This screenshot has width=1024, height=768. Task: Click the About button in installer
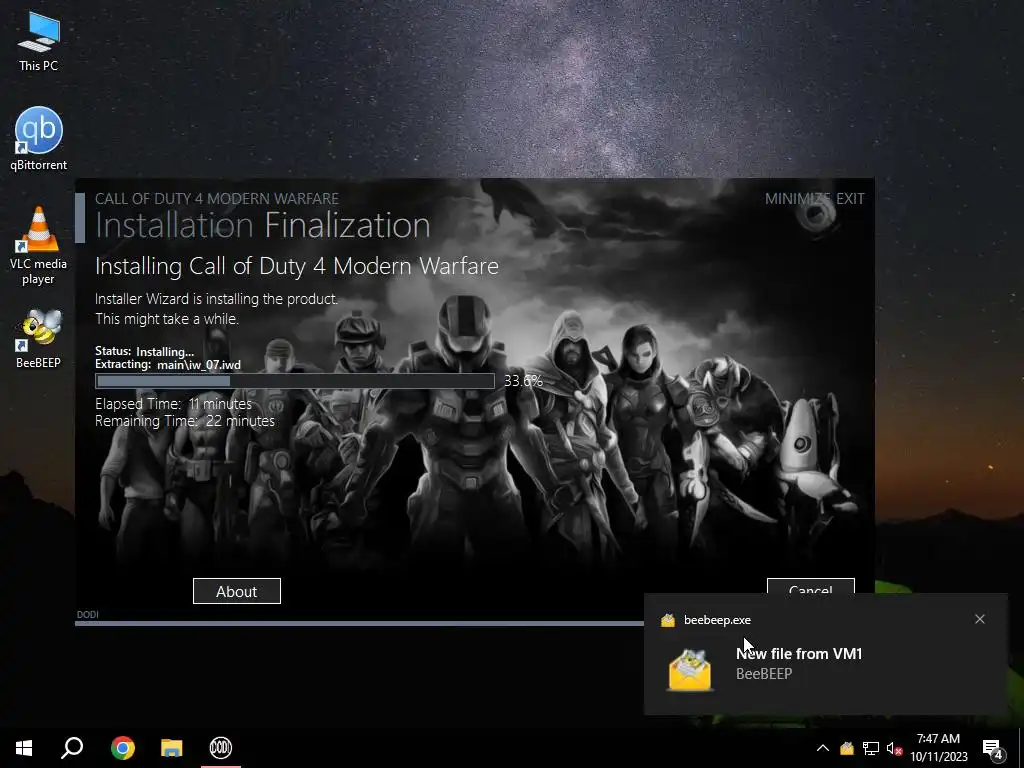236,591
